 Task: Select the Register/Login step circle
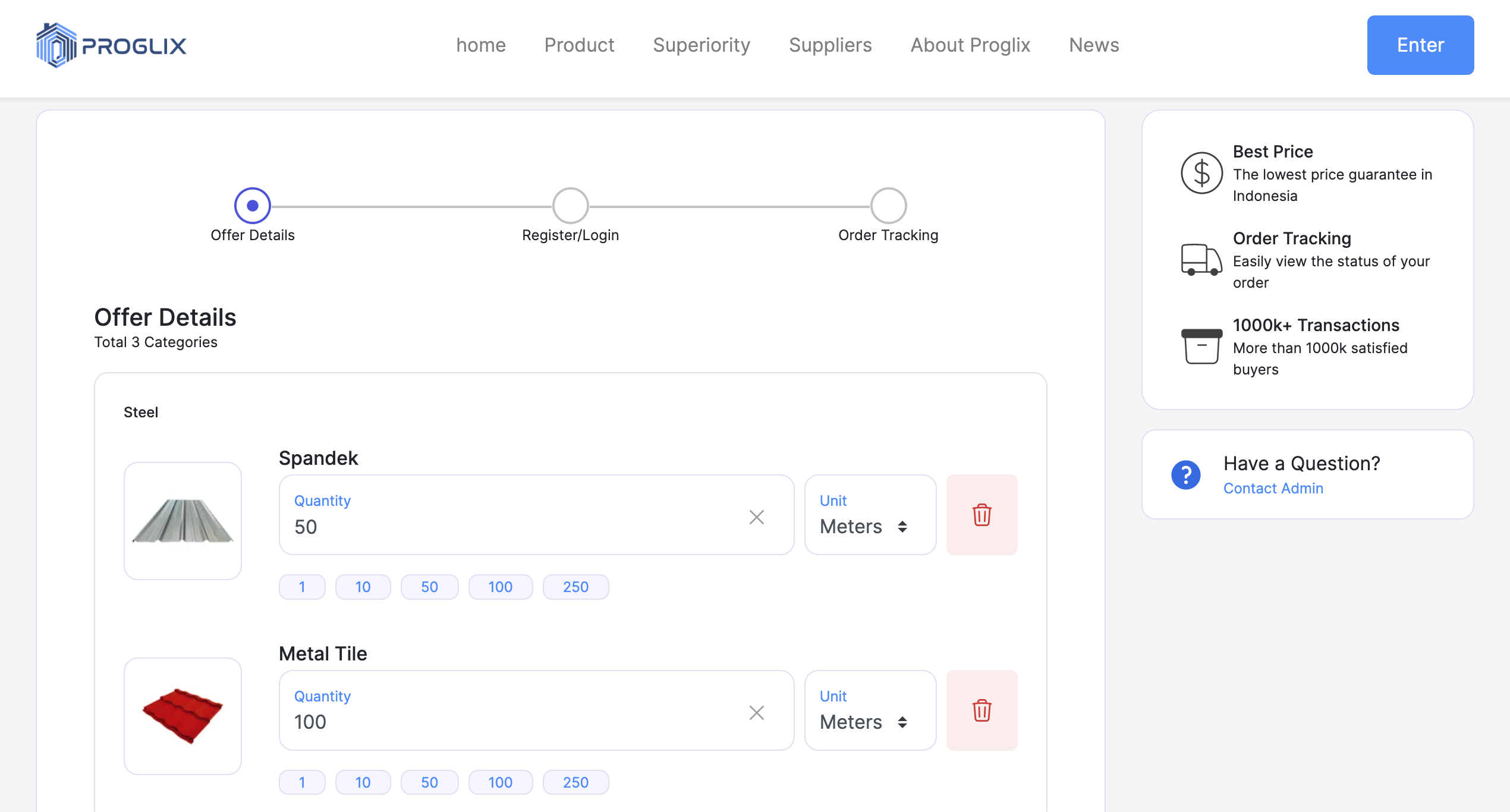pos(570,206)
